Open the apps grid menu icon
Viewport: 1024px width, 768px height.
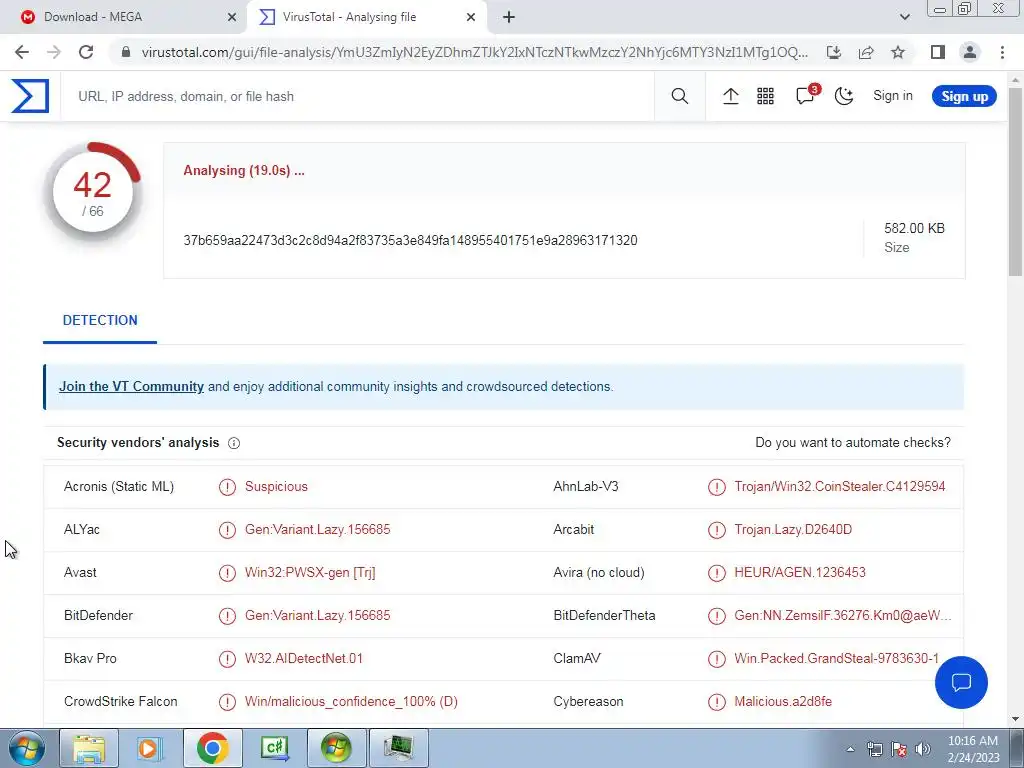[765, 96]
